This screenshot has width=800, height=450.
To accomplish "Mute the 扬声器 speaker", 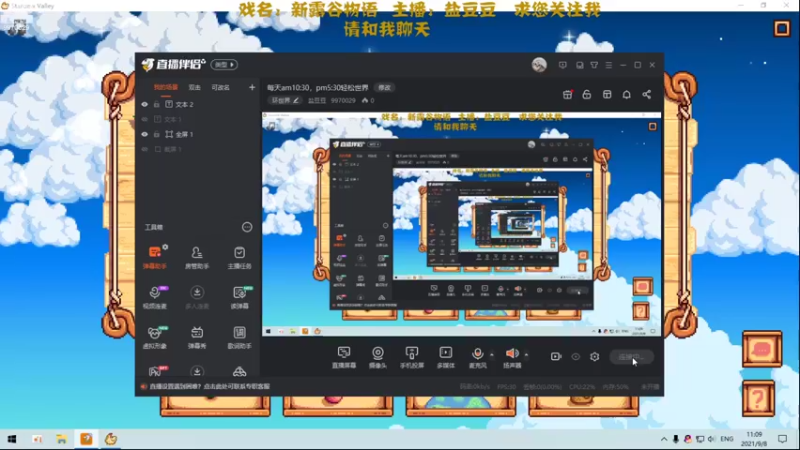I will 512,357.
